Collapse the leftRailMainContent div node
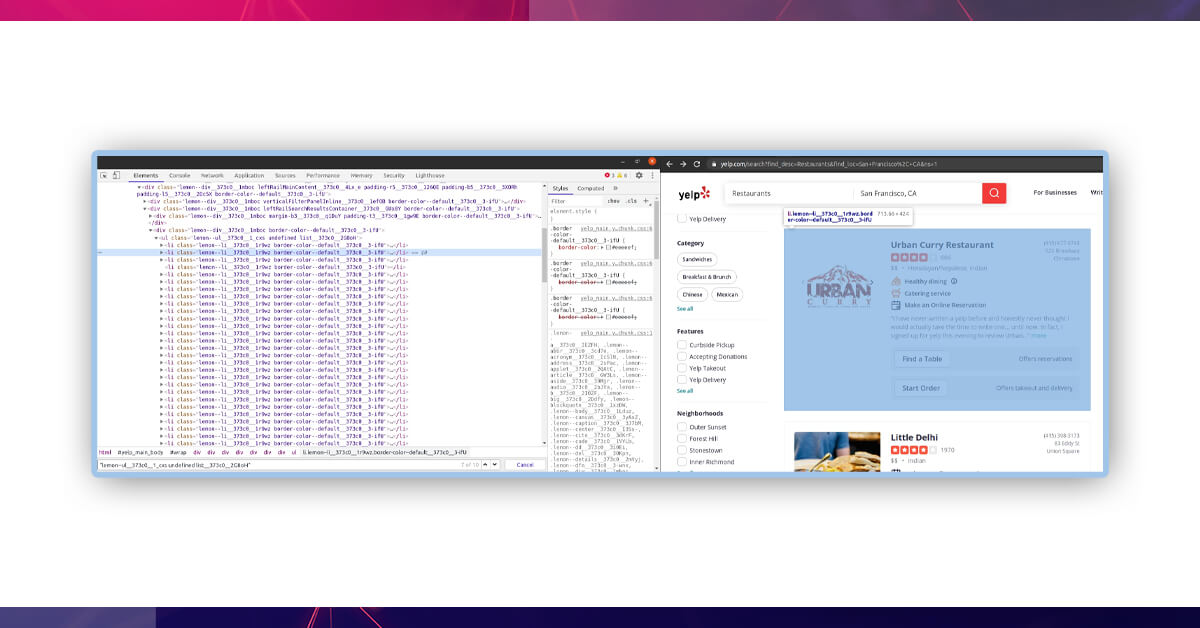 pyautogui.click(x=140, y=186)
